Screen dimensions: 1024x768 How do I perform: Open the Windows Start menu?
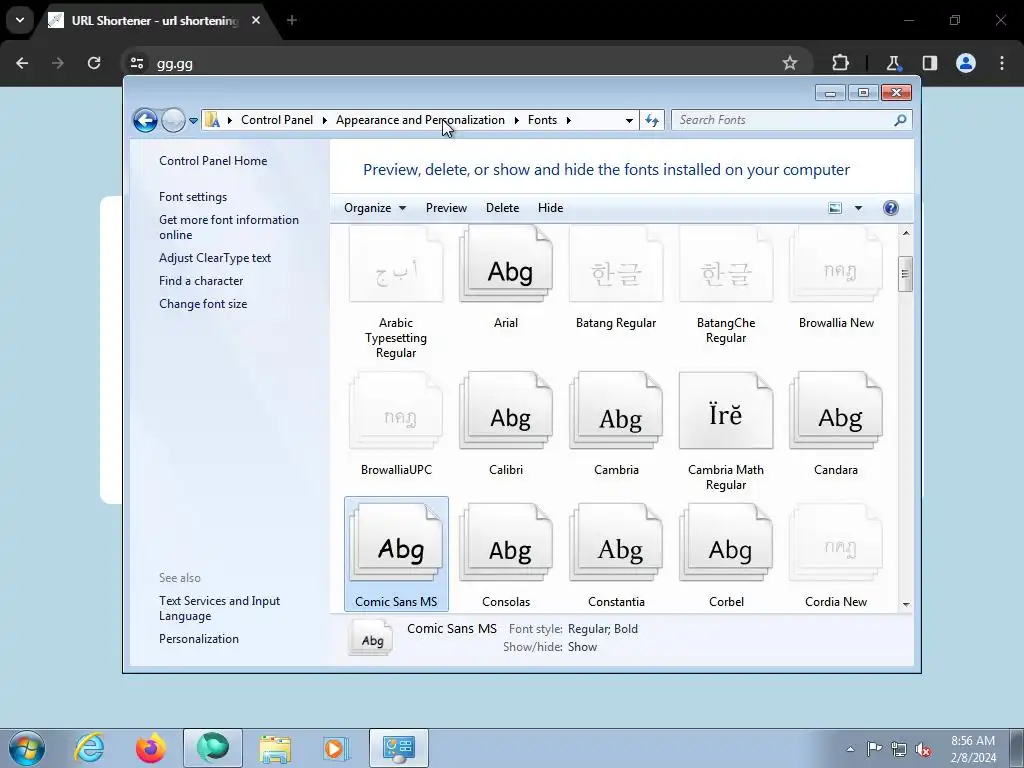(27, 748)
